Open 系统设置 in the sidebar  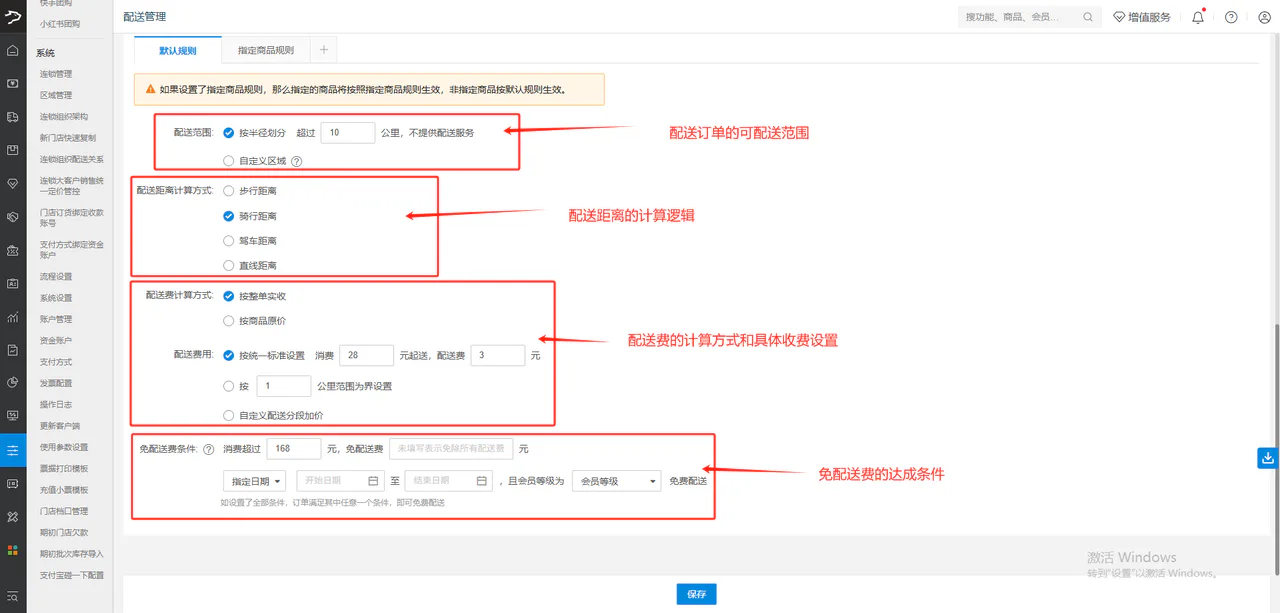[x=56, y=298]
